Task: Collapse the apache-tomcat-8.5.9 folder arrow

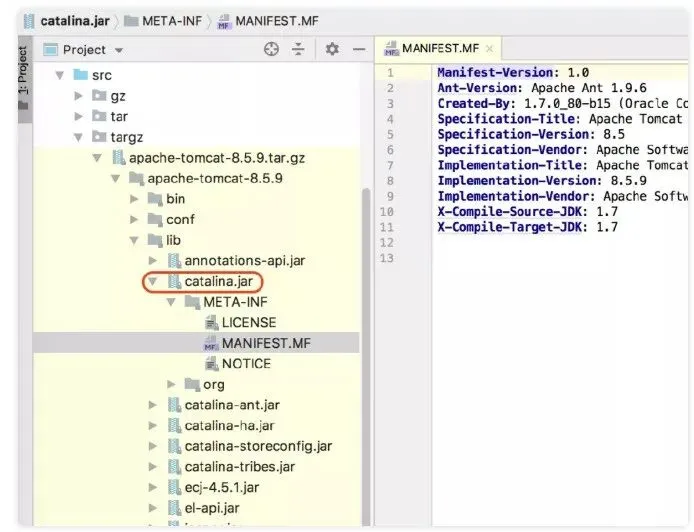Action: point(116,178)
